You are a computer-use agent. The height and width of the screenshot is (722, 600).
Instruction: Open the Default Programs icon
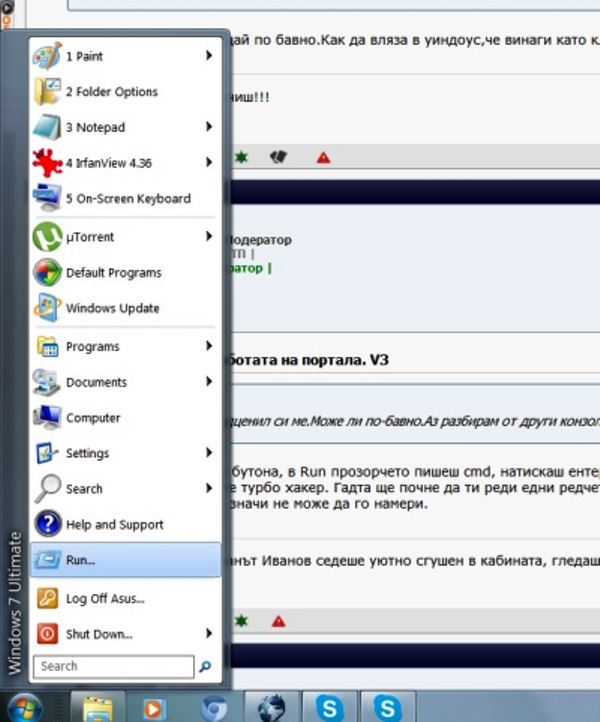tap(47, 272)
